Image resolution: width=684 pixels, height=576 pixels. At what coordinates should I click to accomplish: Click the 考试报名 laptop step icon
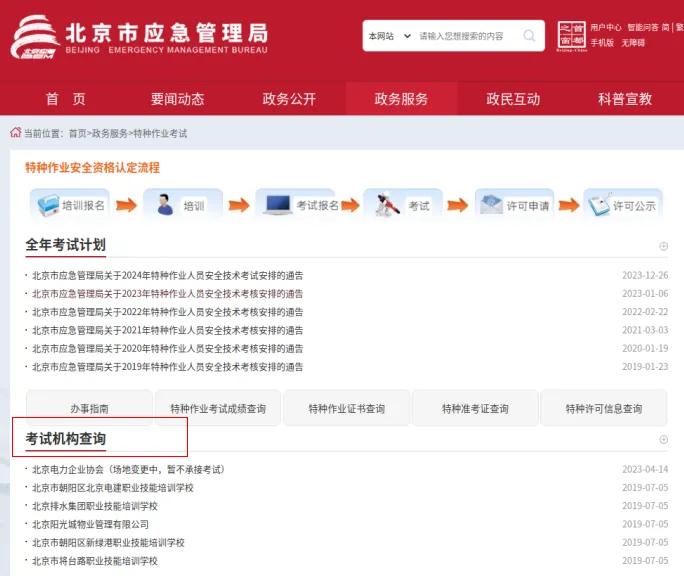pos(277,205)
